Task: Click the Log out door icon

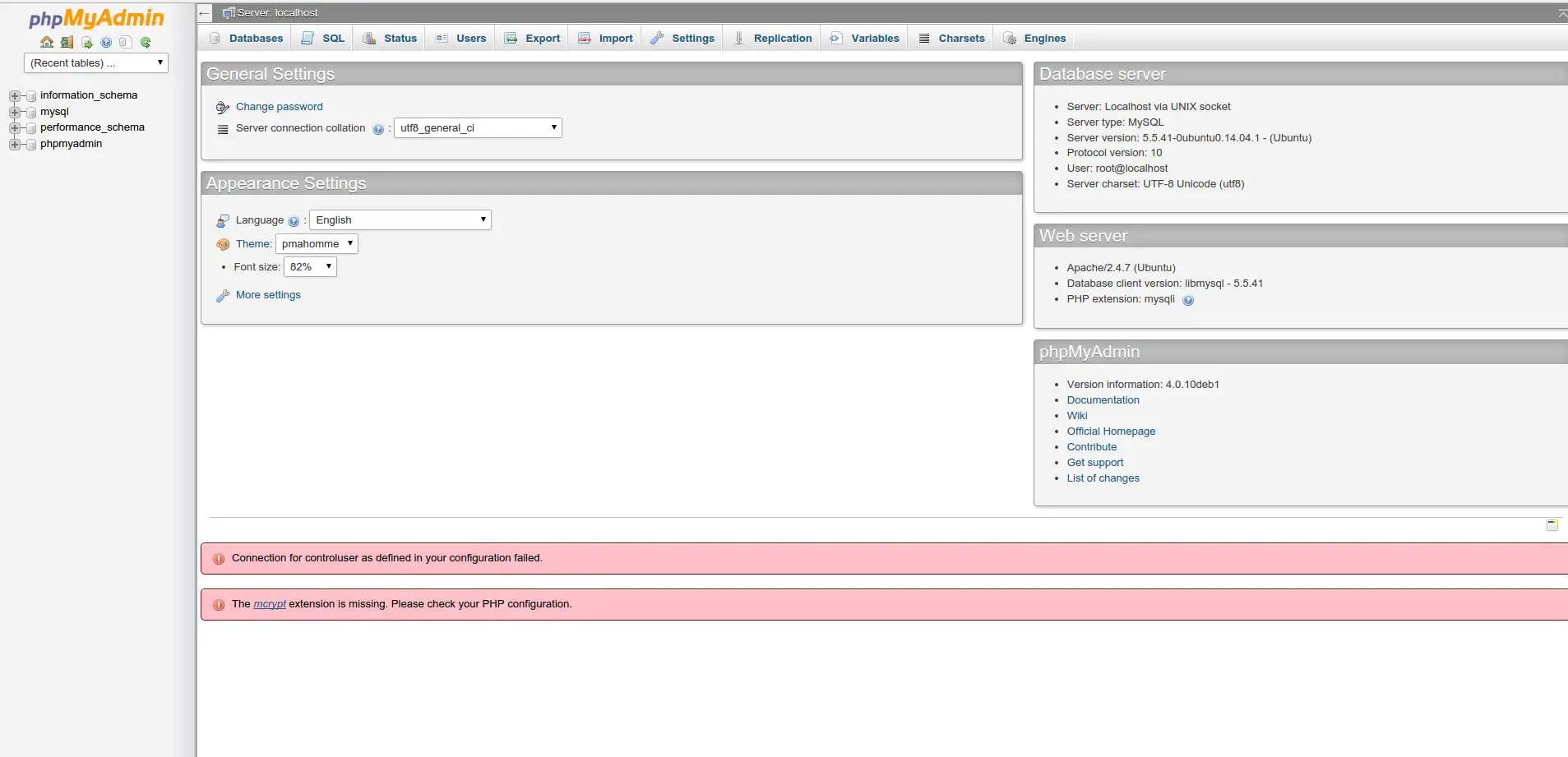Action: 67,42
